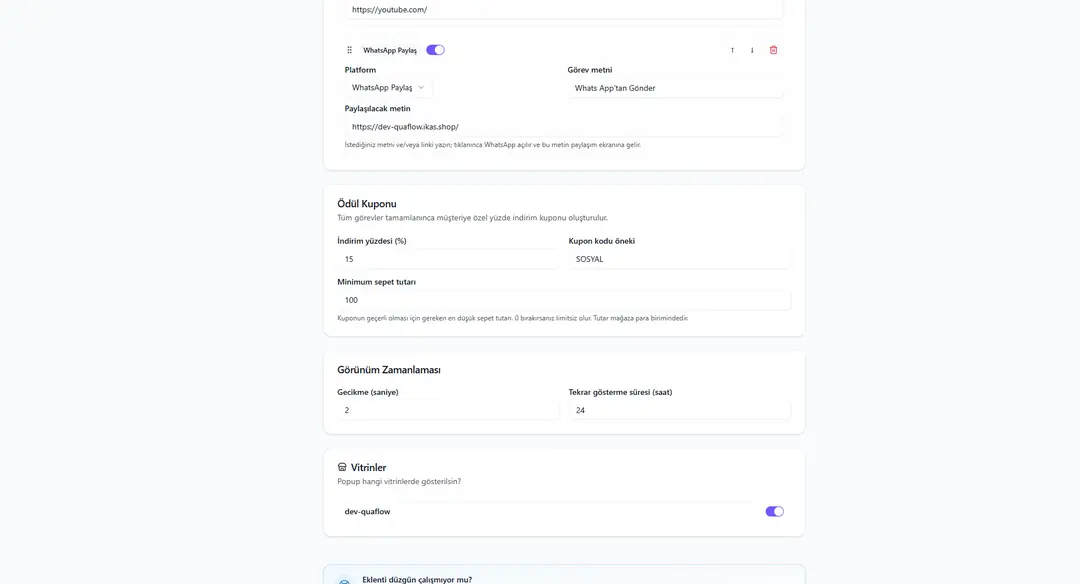Move WhatsApp Paylaş task up with arrow
The height and width of the screenshot is (584, 1080).
pyautogui.click(x=732, y=50)
